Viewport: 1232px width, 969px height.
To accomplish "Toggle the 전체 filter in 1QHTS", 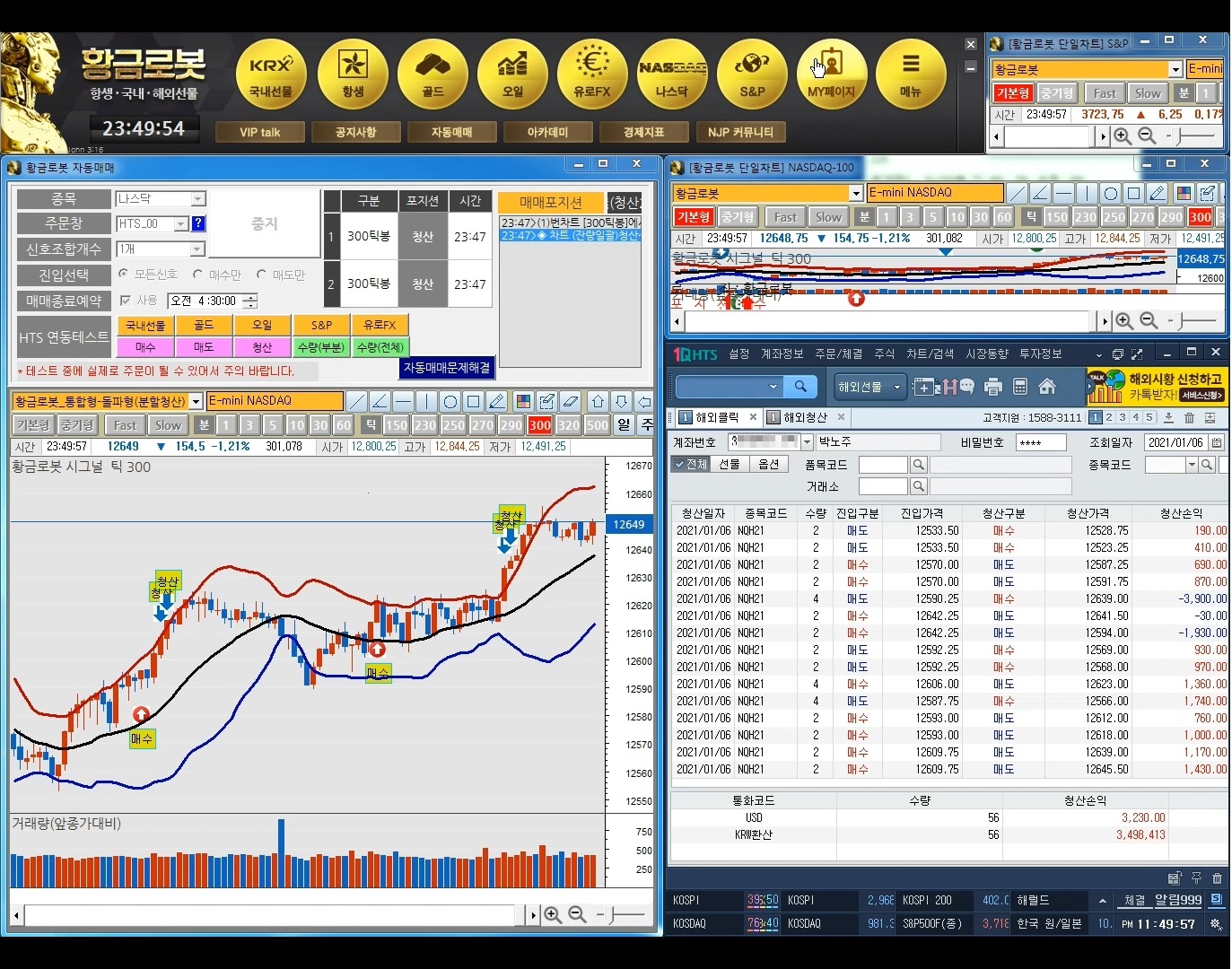I will 690,464.
